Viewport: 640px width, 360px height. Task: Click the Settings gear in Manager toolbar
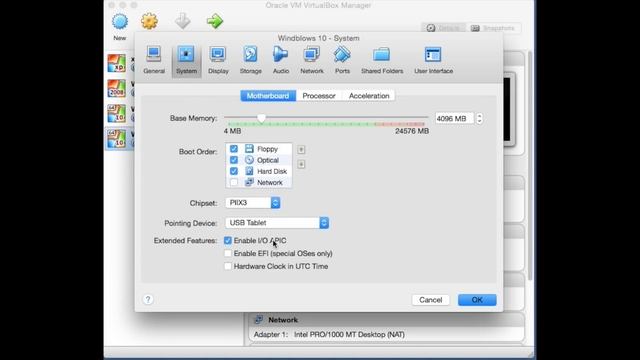pyautogui.click(x=149, y=21)
